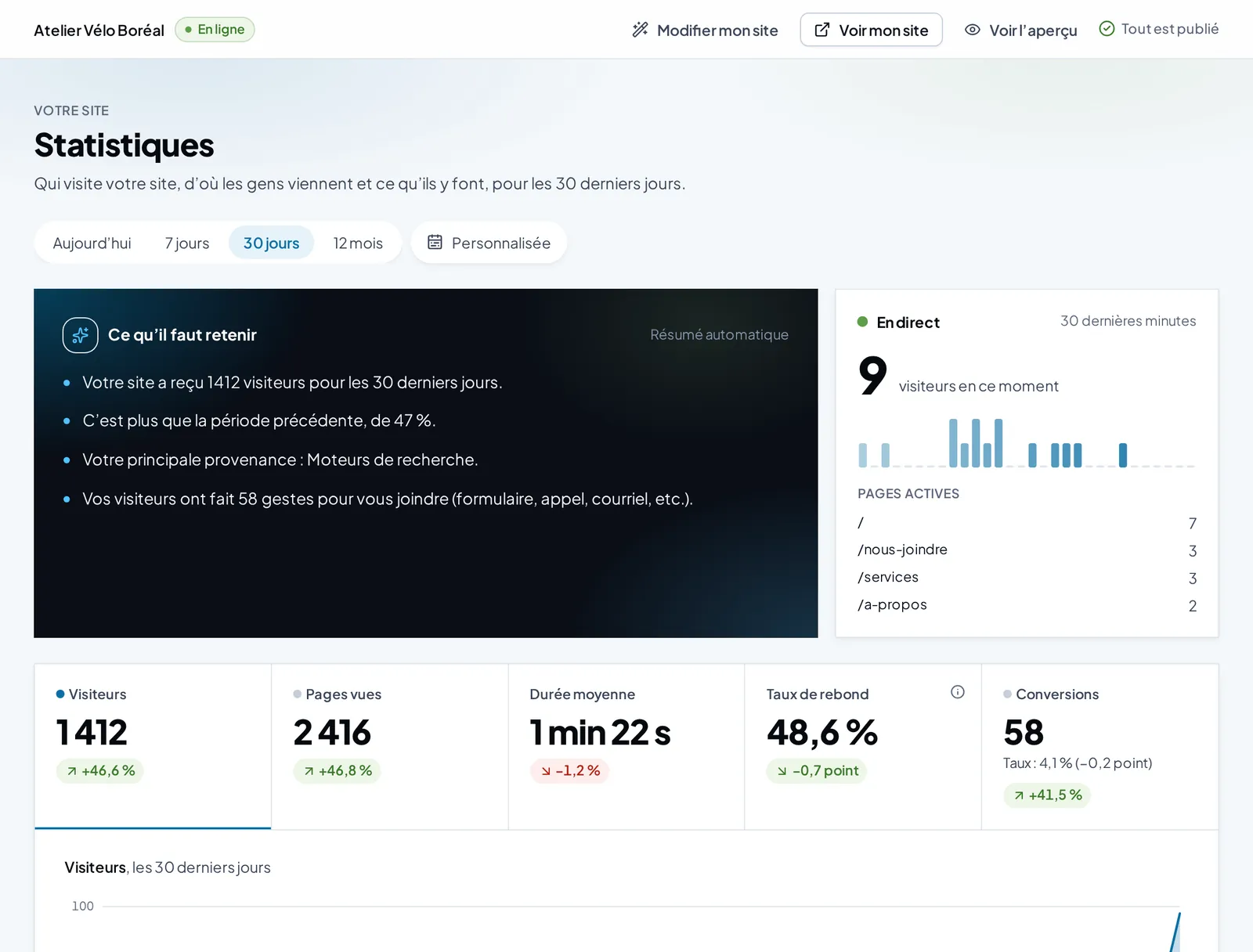Viewport: 1253px width, 952px height.
Task: Click the eye icon next to Voir l'aperçu
Action: pos(972,30)
